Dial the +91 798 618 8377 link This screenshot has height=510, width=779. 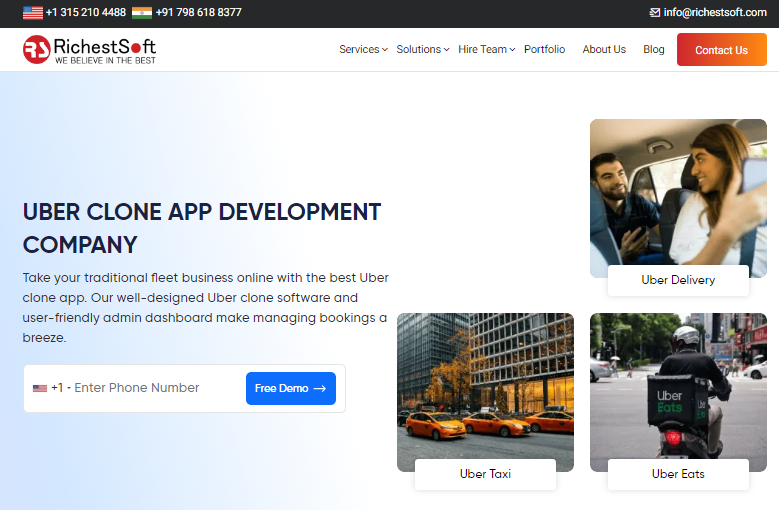[x=198, y=13]
